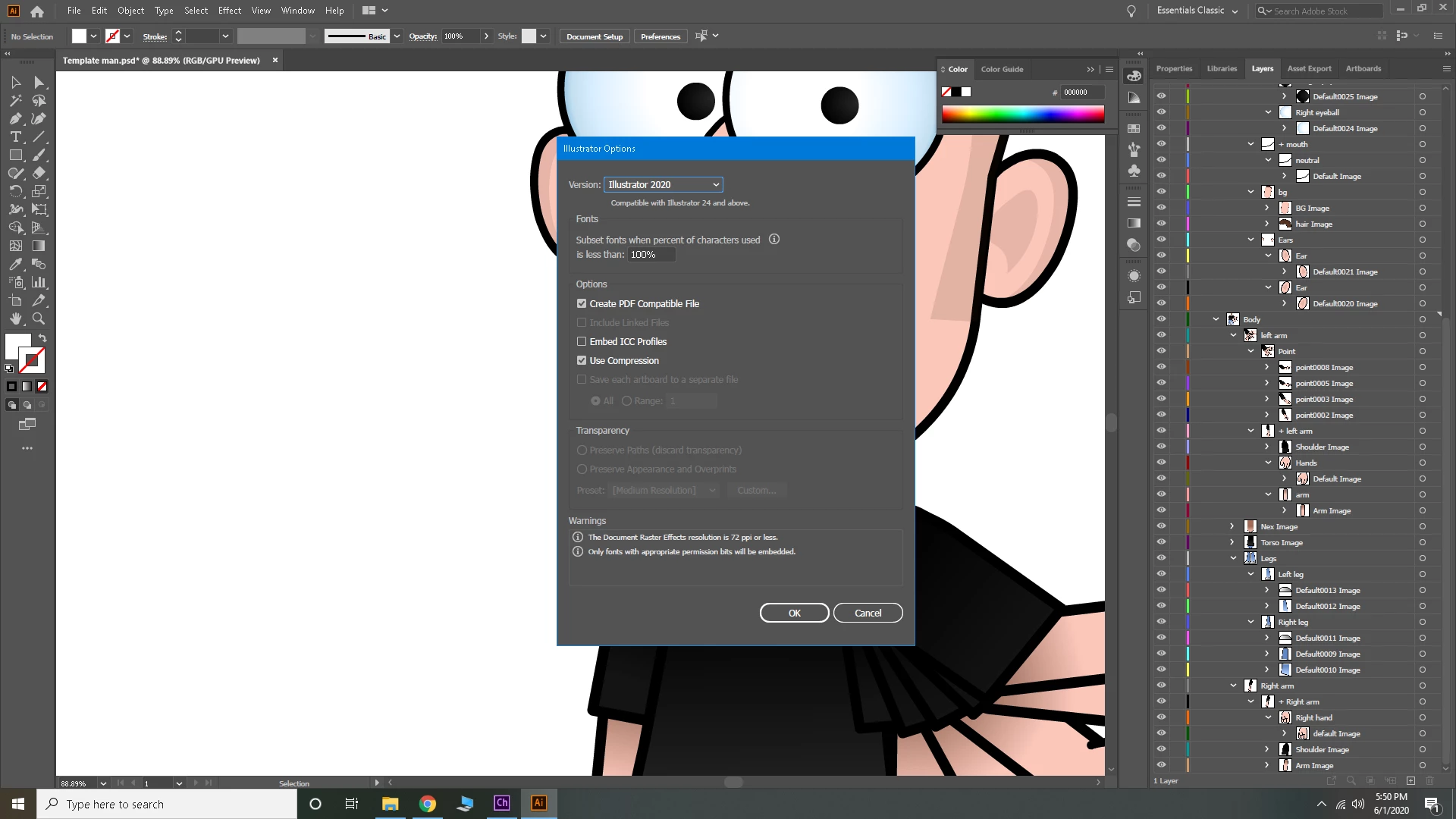
Task: Hide the Torso Image layer
Action: [x=1161, y=542]
